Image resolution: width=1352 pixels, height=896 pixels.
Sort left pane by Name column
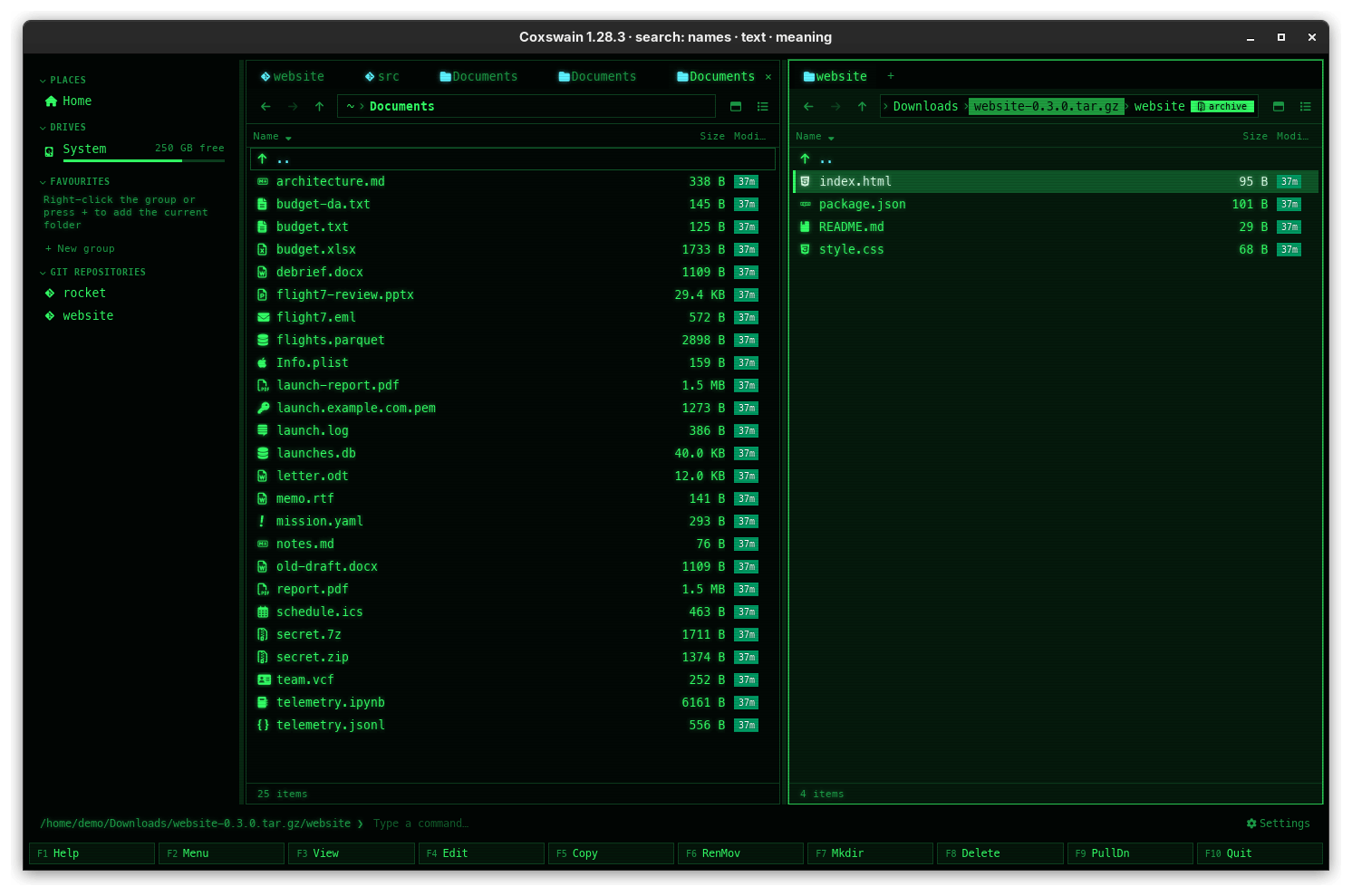[272, 137]
